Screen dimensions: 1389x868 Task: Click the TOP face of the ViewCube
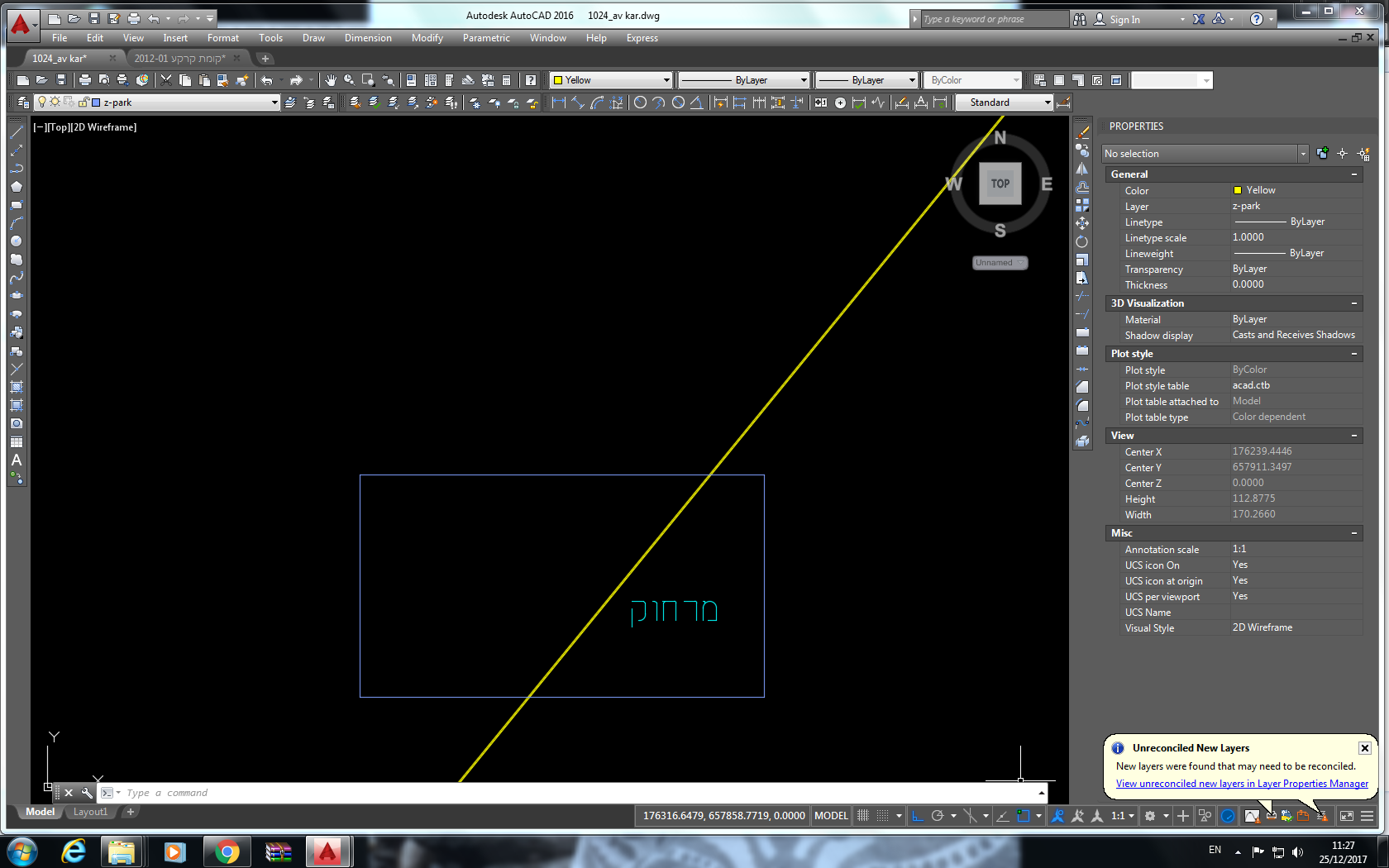(1000, 184)
